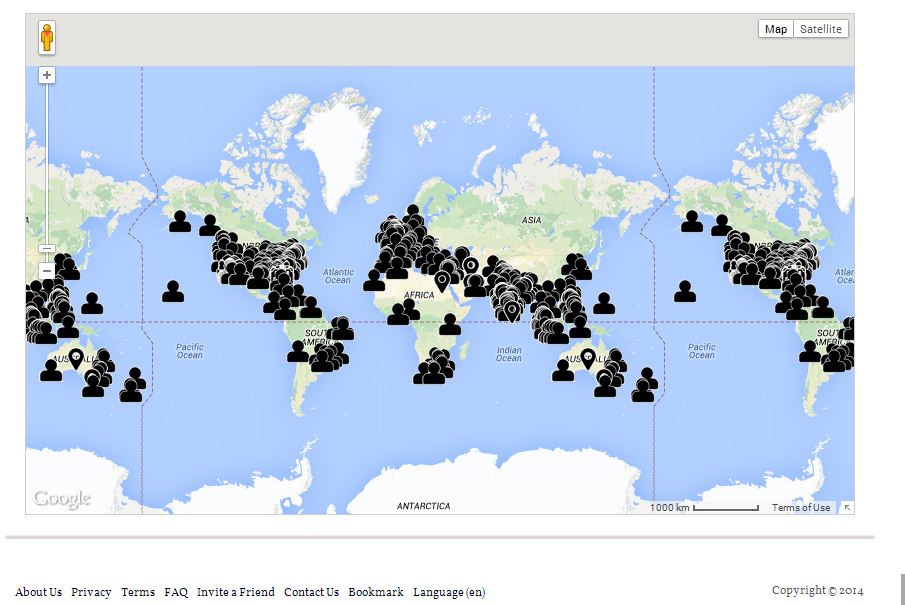Click the Street View pegman icon
Image resolution: width=905 pixels, height=605 pixels.
(47, 37)
